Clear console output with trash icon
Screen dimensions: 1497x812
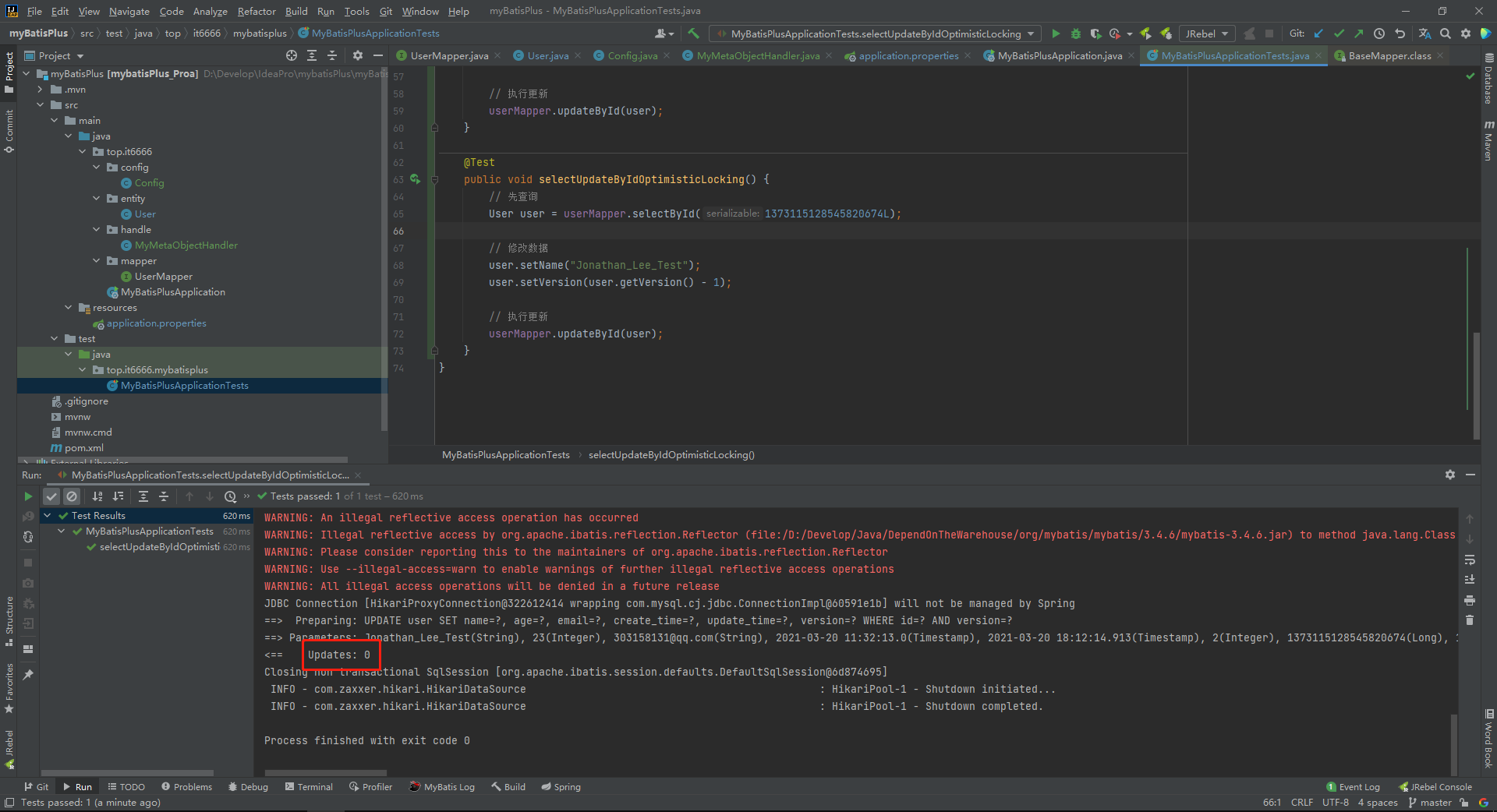[x=1470, y=620]
